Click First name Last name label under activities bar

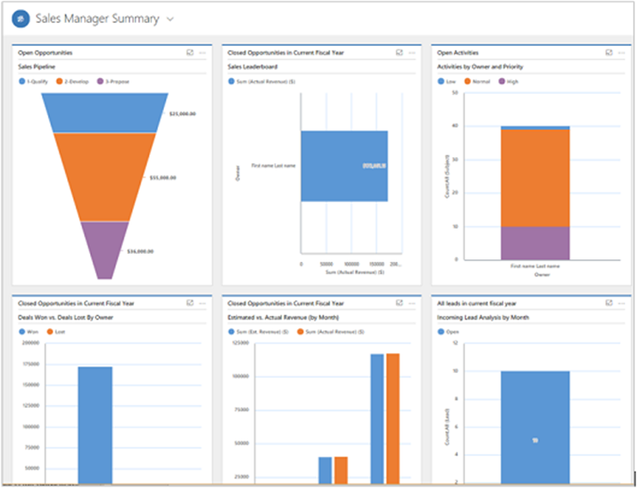coord(535,266)
